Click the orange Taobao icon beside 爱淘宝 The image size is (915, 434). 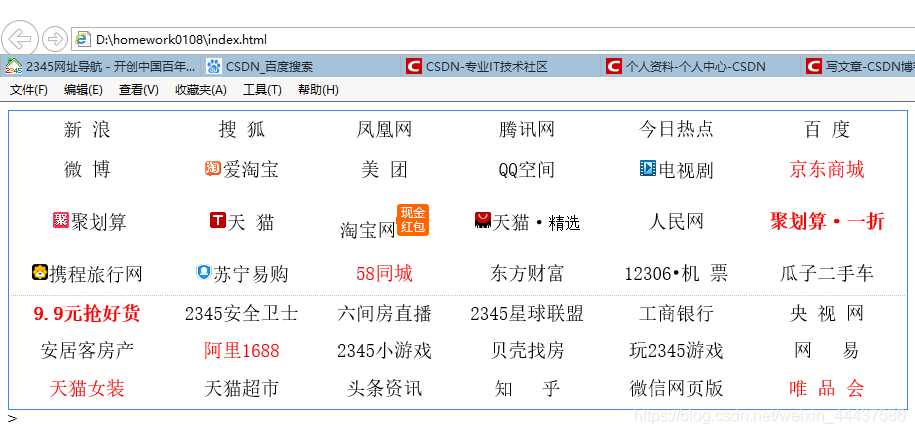tap(212, 168)
